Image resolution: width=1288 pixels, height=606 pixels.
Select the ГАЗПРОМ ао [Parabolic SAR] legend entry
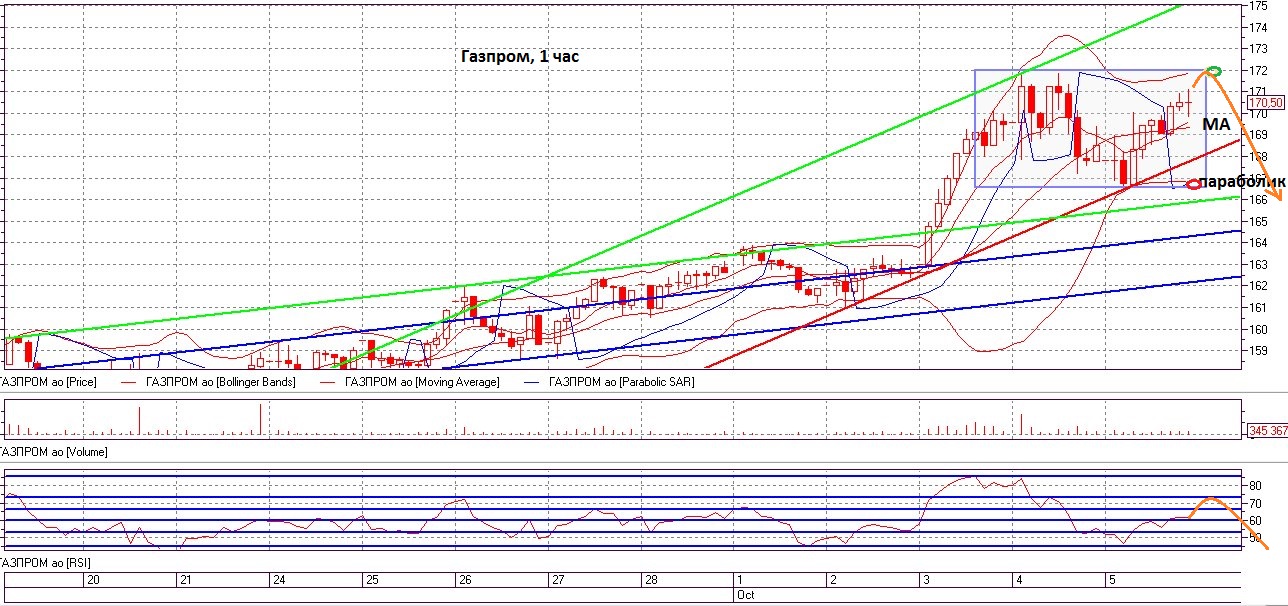pos(621,382)
